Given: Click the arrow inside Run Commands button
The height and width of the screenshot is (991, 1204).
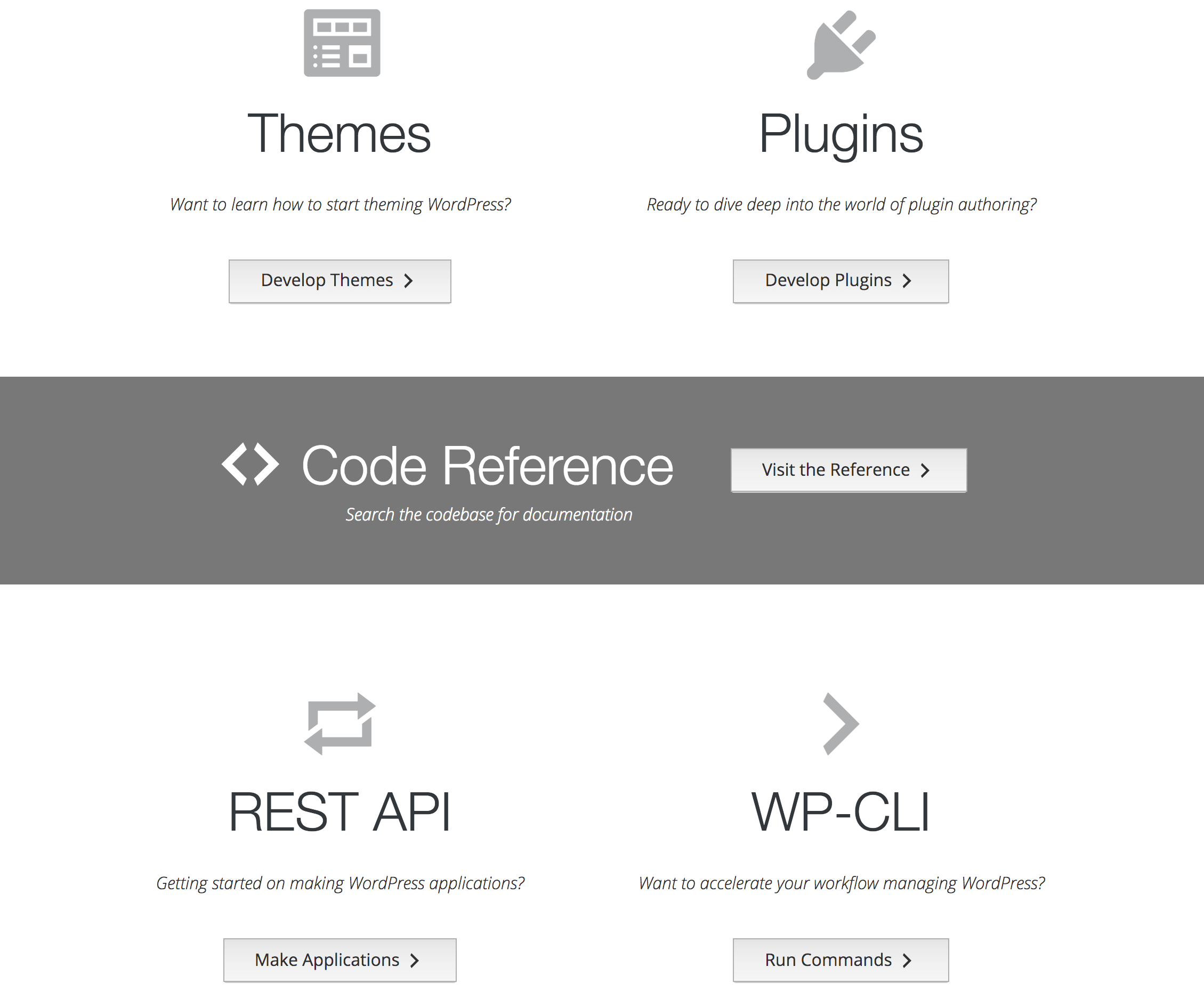Looking at the screenshot, I should point(908,960).
